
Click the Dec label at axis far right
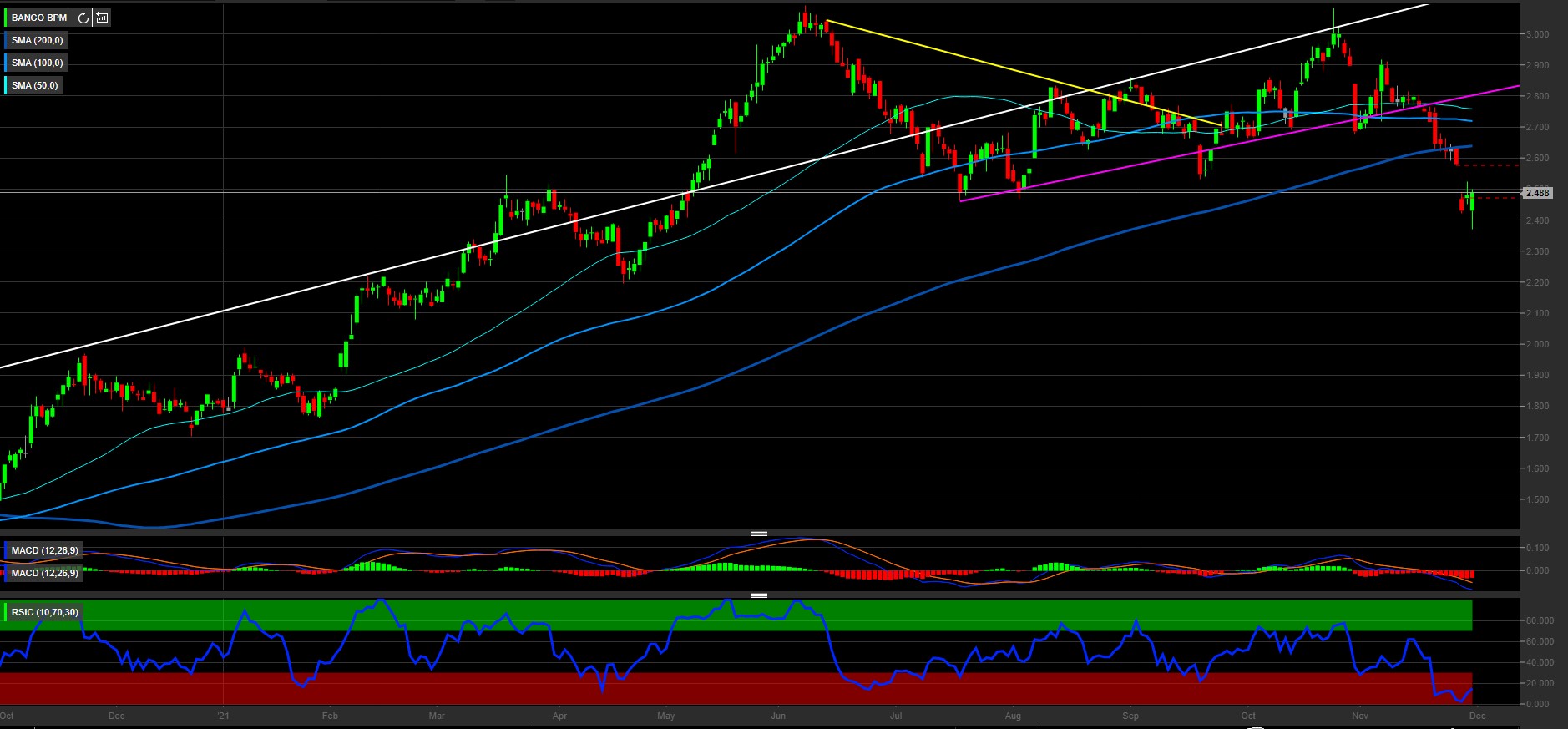coord(1478,716)
